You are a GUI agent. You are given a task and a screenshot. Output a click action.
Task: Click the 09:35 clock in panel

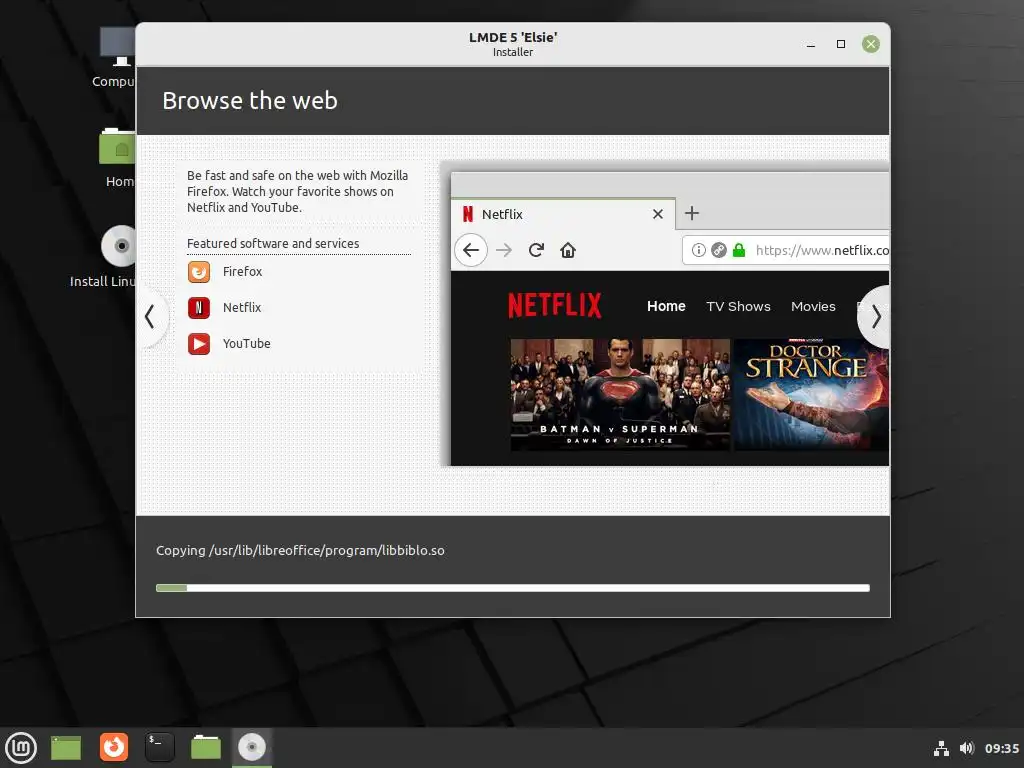pos(1002,748)
